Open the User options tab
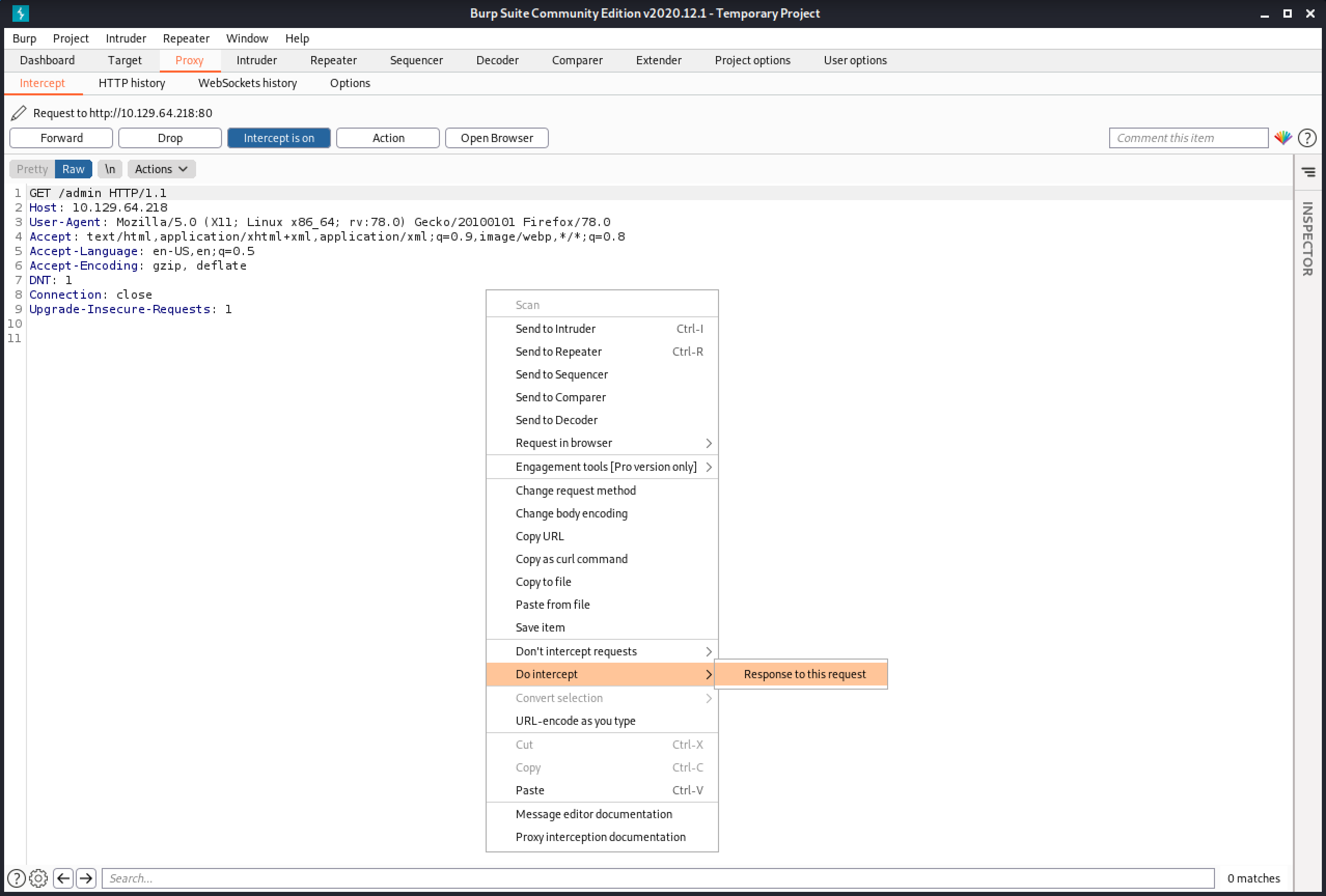1326x896 pixels. [x=855, y=61]
